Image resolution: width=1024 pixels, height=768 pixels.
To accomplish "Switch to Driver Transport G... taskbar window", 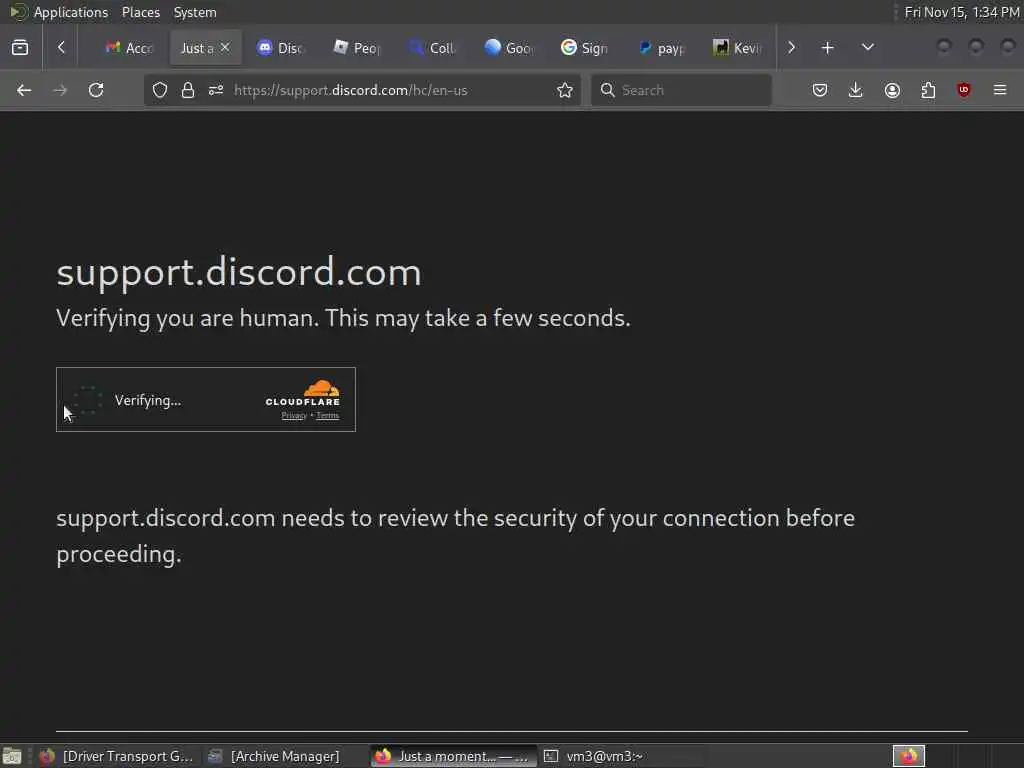I will (x=116, y=756).
